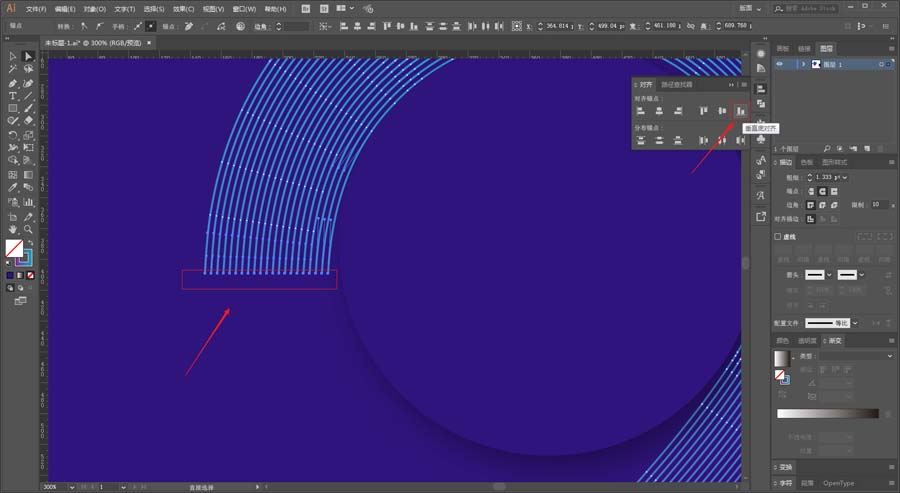
Task: Click vertical align bottom in Align panel
Action: [740, 111]
